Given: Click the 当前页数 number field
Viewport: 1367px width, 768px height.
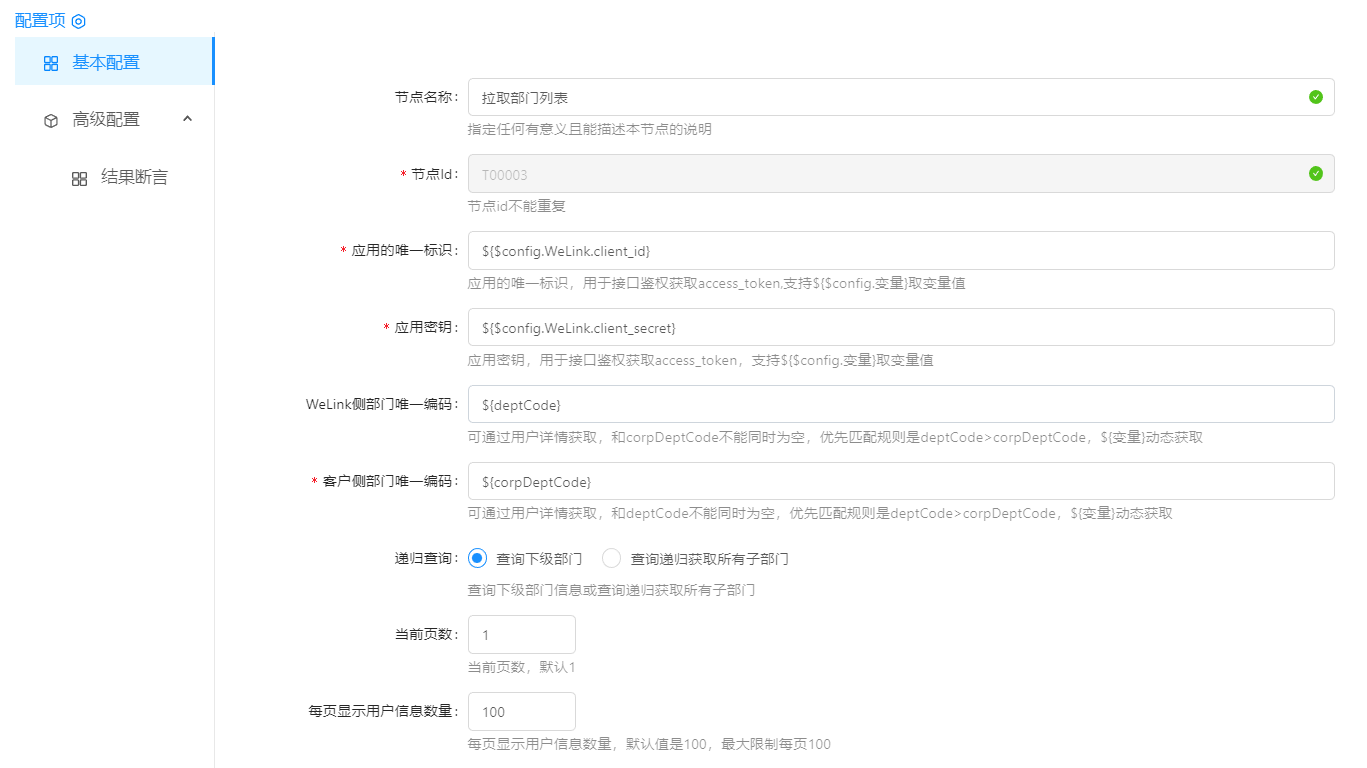Looking at the screenshot, I should 521,635.
